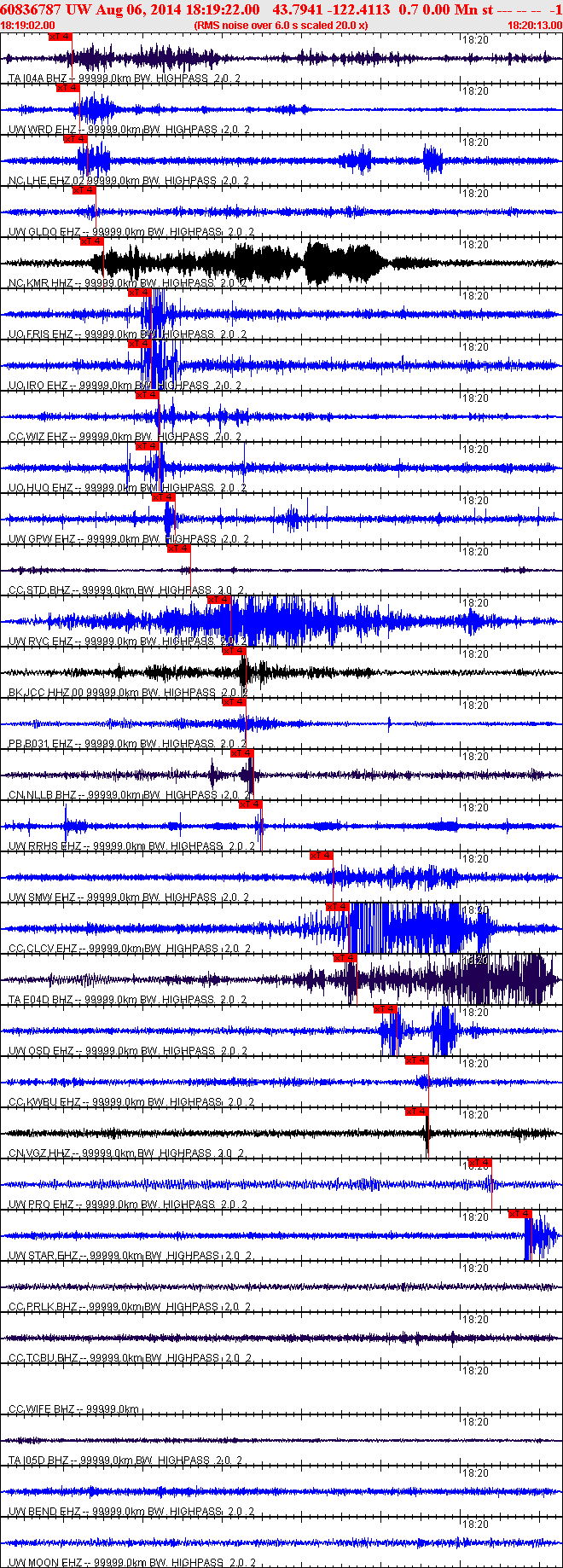The width and height of the screenshot is (563, 1568).
Task: Click the red pick flag on UW PRO trace
Action: click(479, 1163)
